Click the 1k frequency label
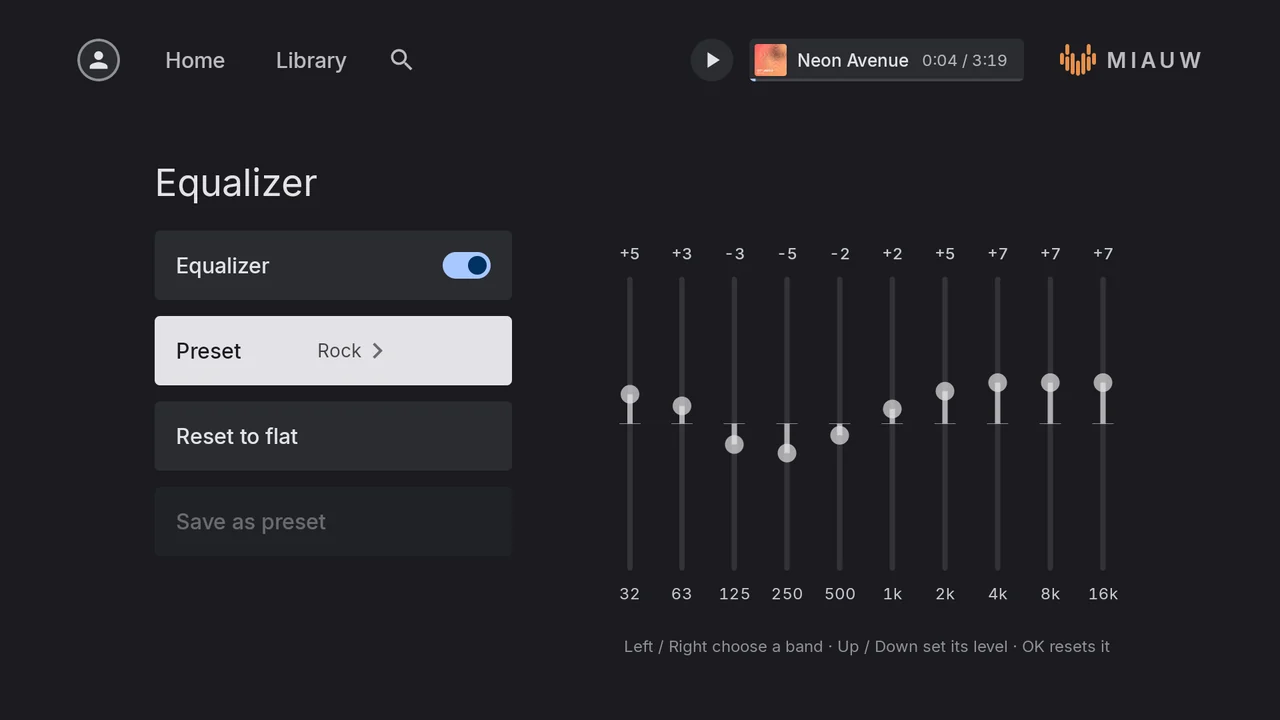Screen dimensions: 1280x720 (892, 594)
